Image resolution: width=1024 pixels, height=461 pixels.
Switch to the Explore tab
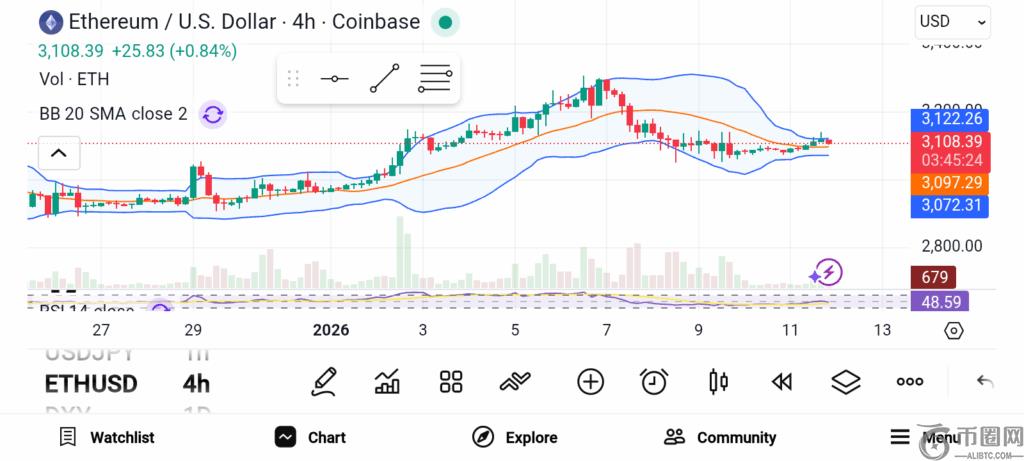pos(514,437)
